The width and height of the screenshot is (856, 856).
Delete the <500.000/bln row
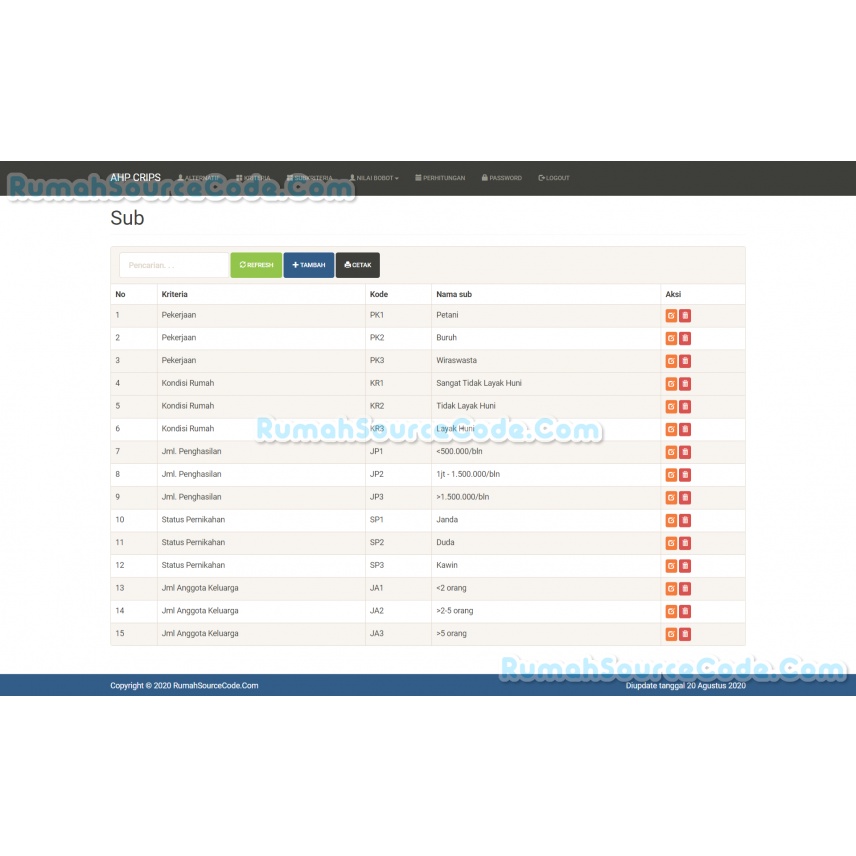click(685, 452)
